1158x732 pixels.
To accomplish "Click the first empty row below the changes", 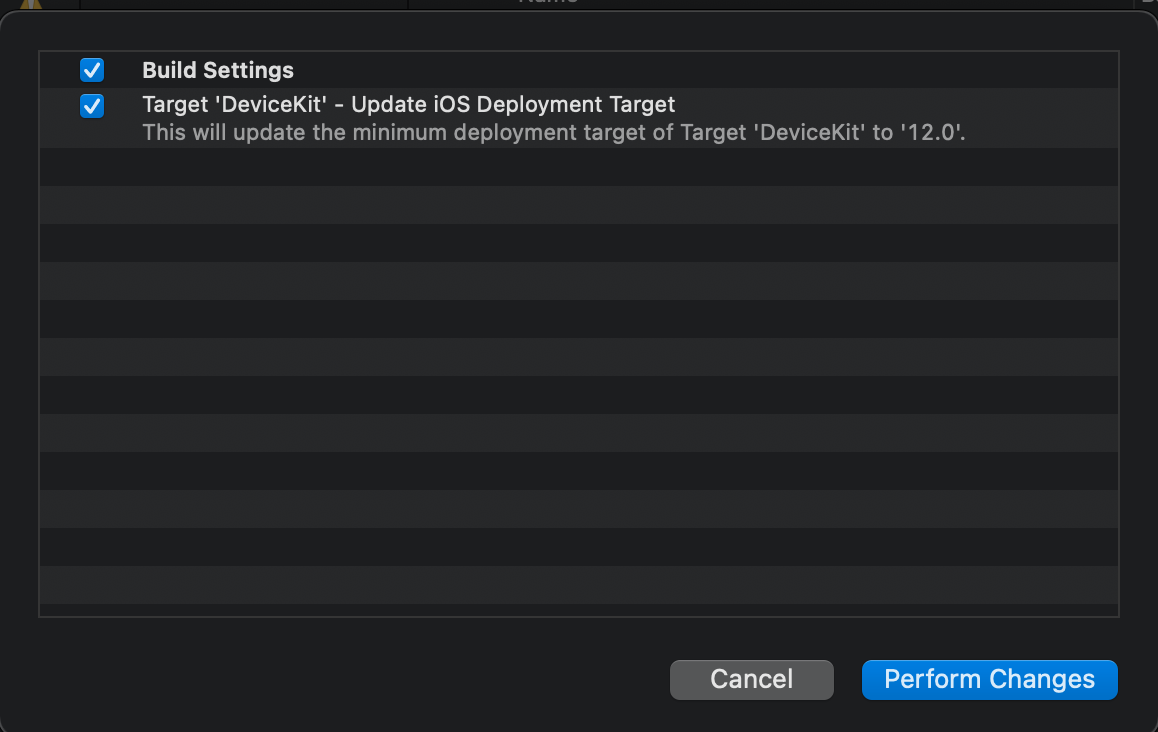I will pos(578,167).
